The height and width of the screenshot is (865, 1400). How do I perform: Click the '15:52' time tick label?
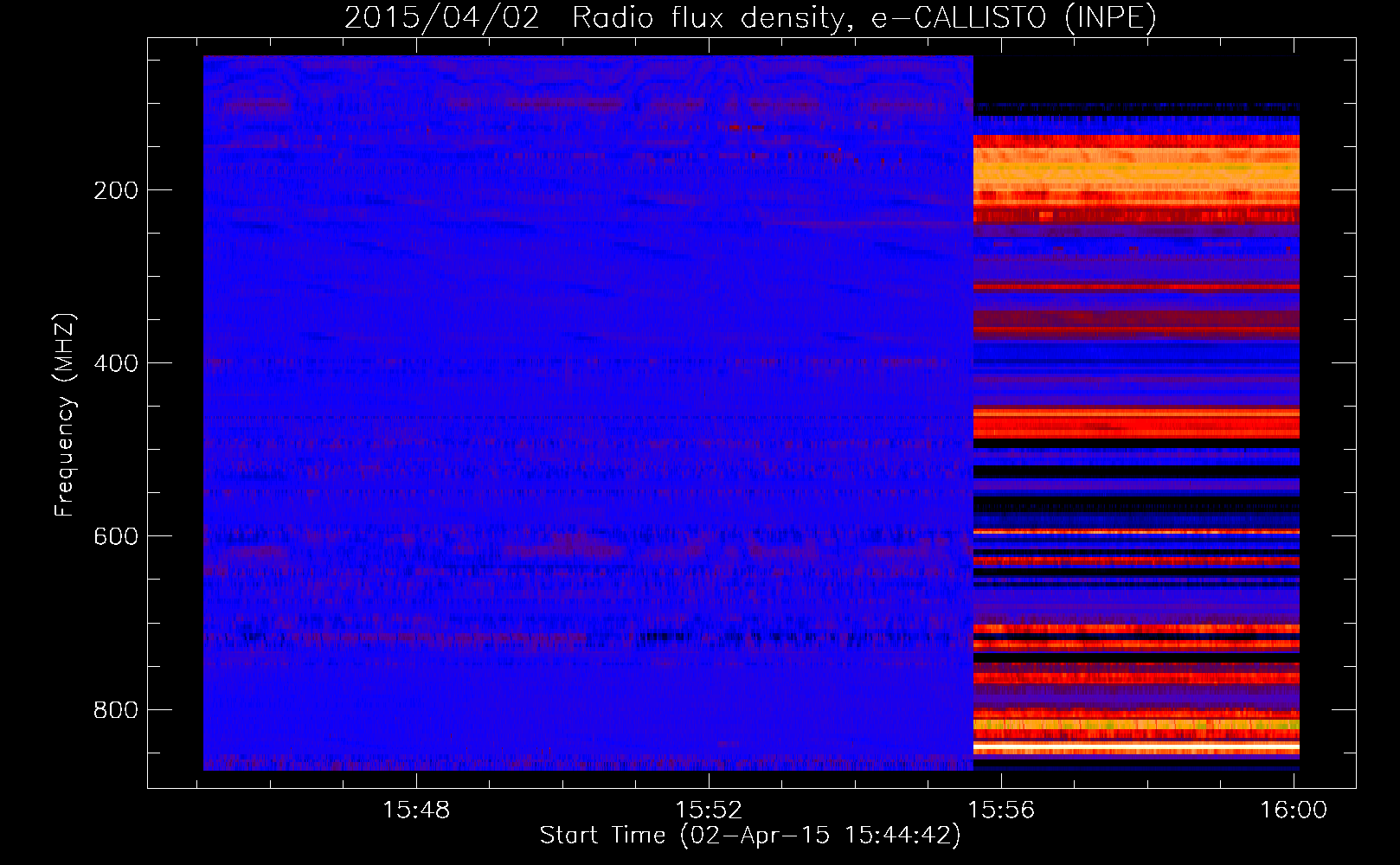click(709, 810)
